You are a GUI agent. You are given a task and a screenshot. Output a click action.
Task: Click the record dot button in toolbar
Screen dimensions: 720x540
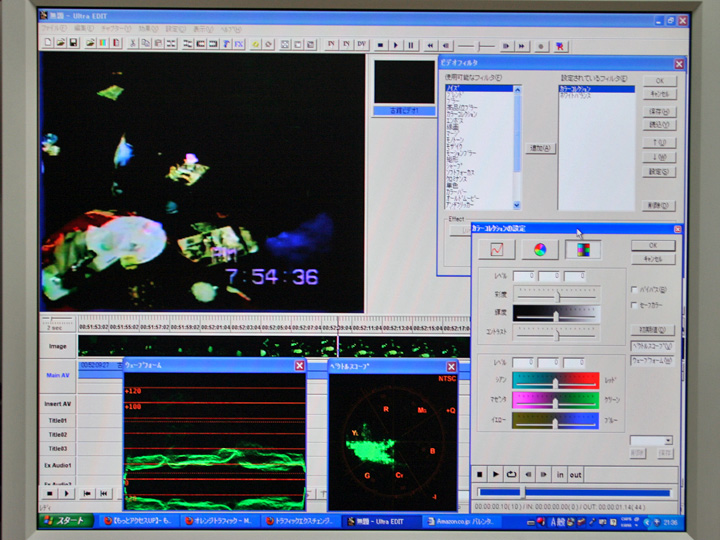click(x=541, y=46)
